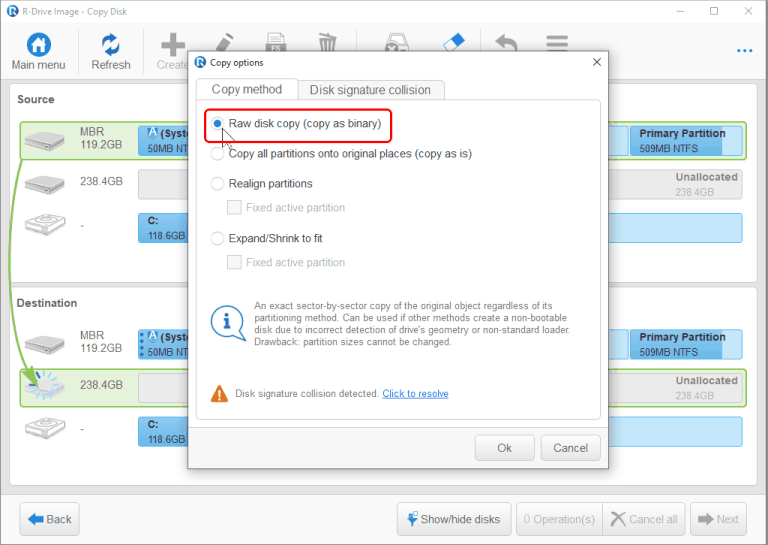Select Destination System 50MB partition
The width and height of the screenshot is (768, 545).
[x=163, y=344]
